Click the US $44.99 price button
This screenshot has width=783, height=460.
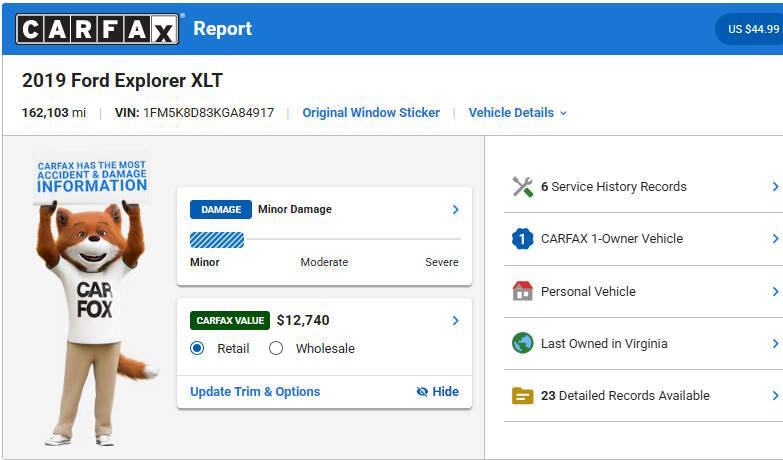750,29
